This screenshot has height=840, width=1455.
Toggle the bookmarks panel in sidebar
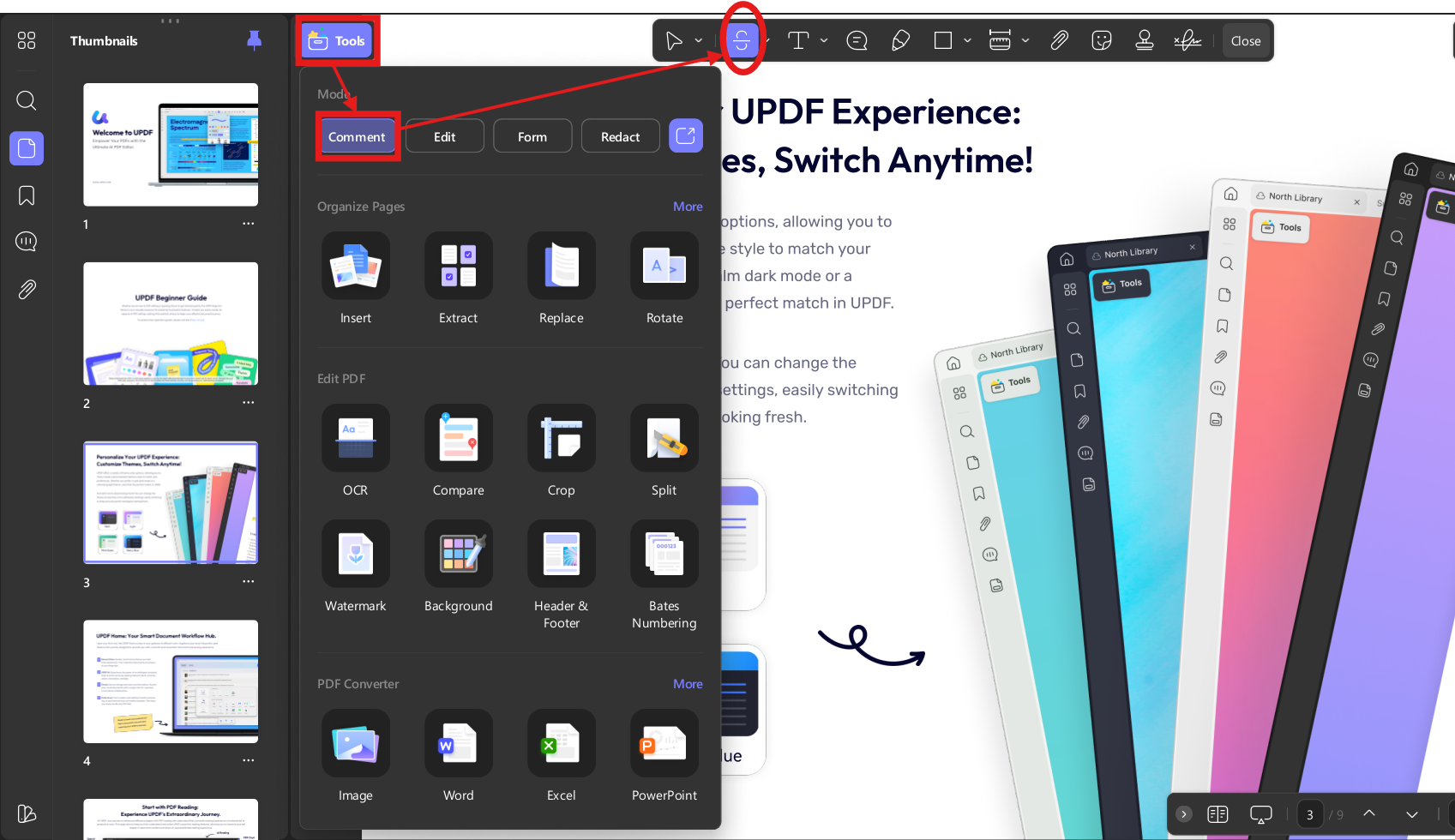pyautogui.click(x=27, y=195)
